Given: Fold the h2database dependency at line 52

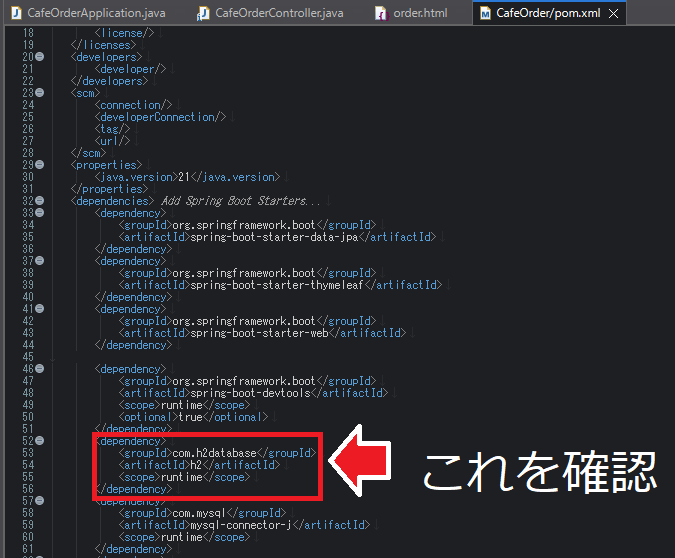Looking at the screenshot, I should click(40, 441).
